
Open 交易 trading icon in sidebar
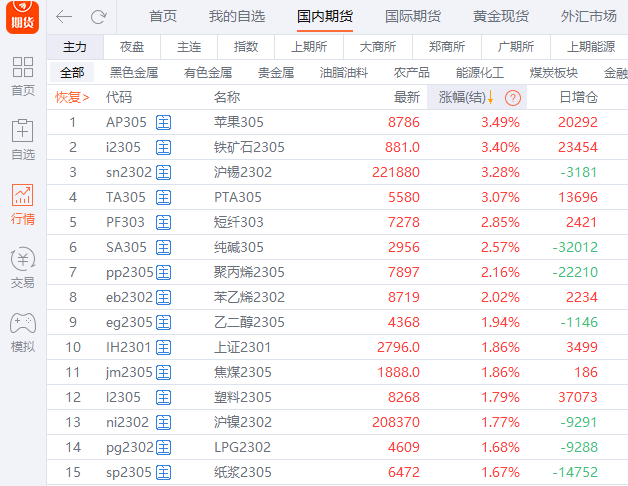click(x=22, y=268)
